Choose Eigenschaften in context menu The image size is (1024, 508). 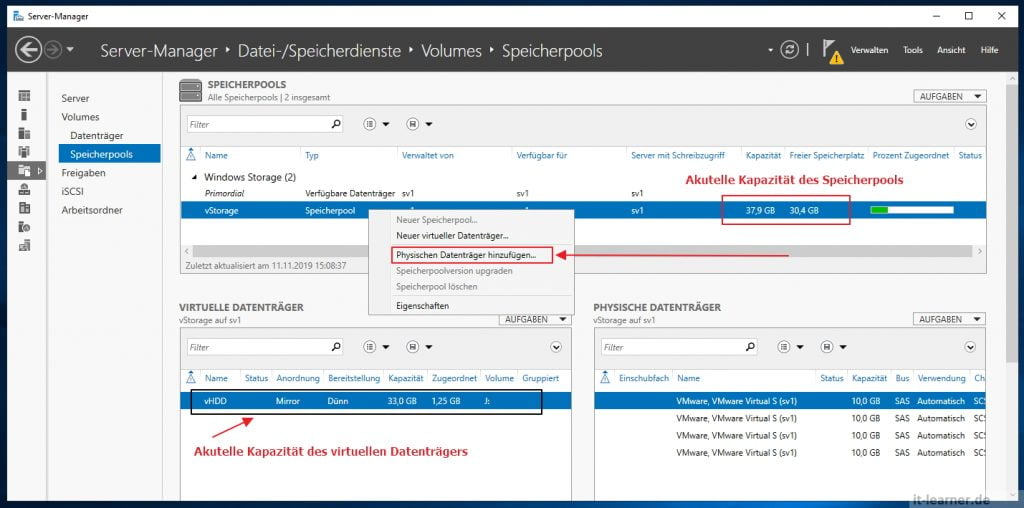coord(423,306)
